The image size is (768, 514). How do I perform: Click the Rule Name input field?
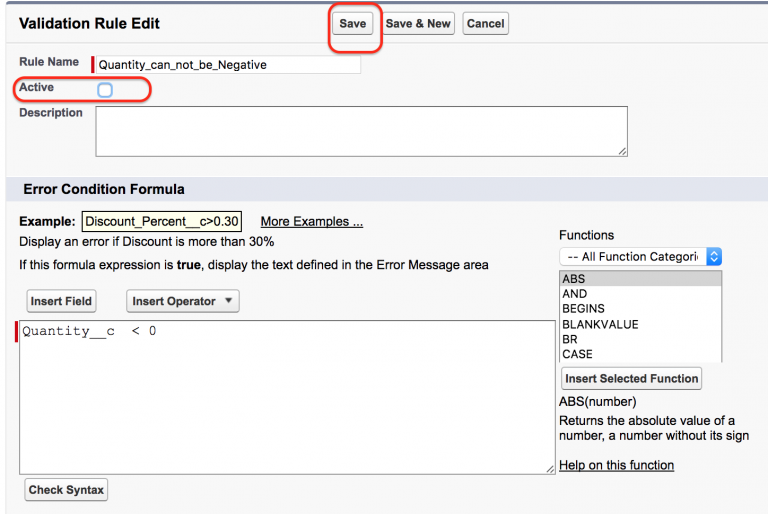pos(227,65)
